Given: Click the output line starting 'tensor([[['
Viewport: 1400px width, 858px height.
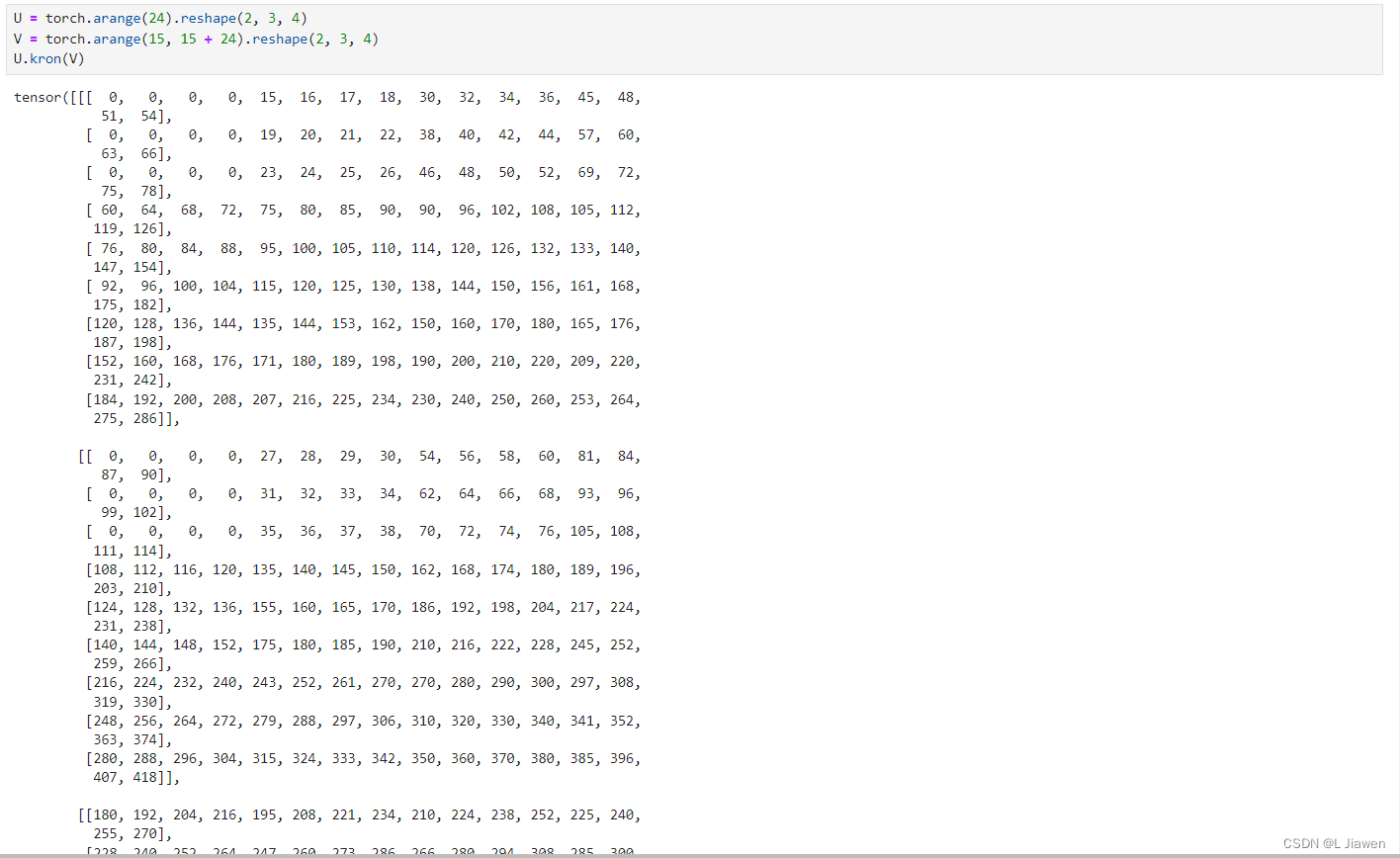Looking at the screenshot, I should pyautogui.click(x=327, y=97).
